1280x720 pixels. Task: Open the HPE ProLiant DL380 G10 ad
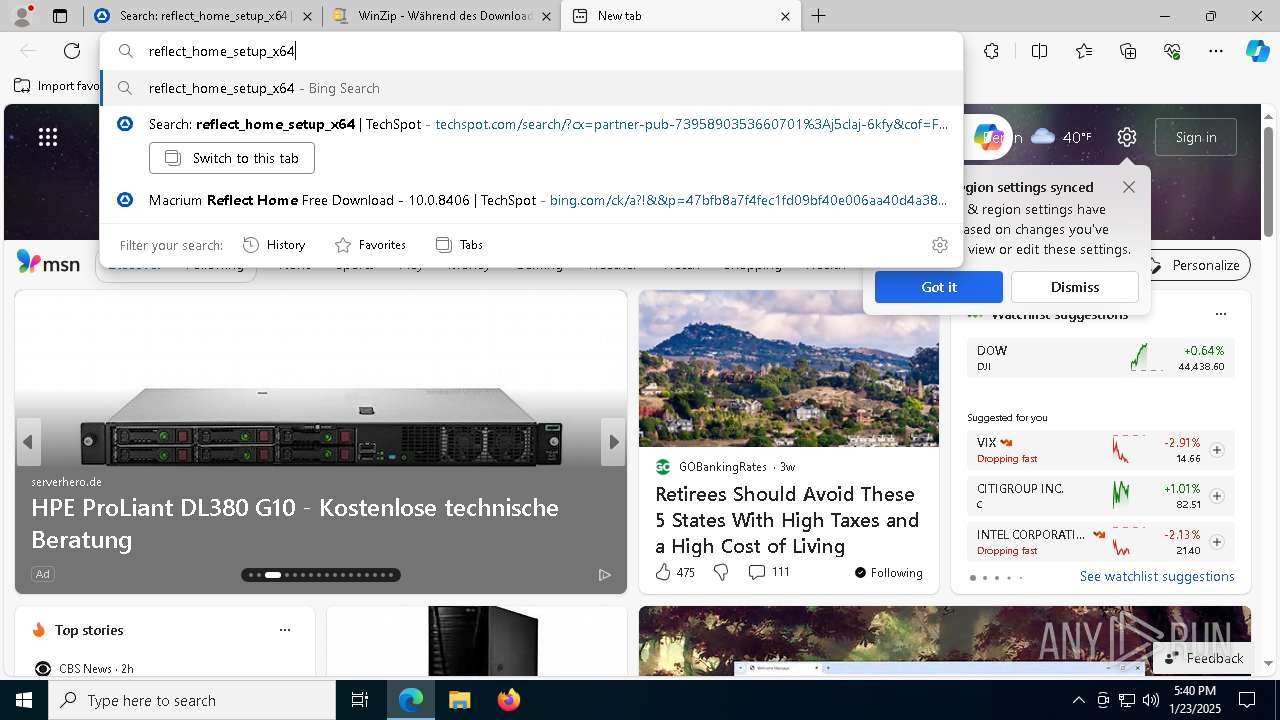click(x=295, y=523)
